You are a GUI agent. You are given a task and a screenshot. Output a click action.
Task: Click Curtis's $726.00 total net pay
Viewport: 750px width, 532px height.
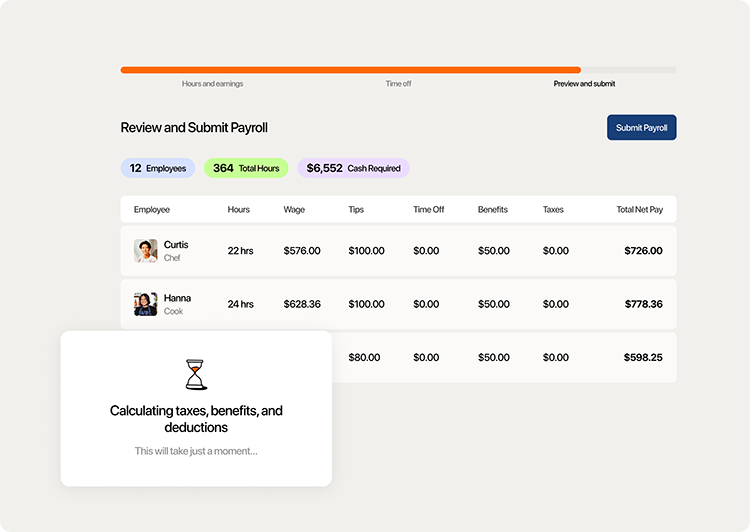(x=643, y=251)
